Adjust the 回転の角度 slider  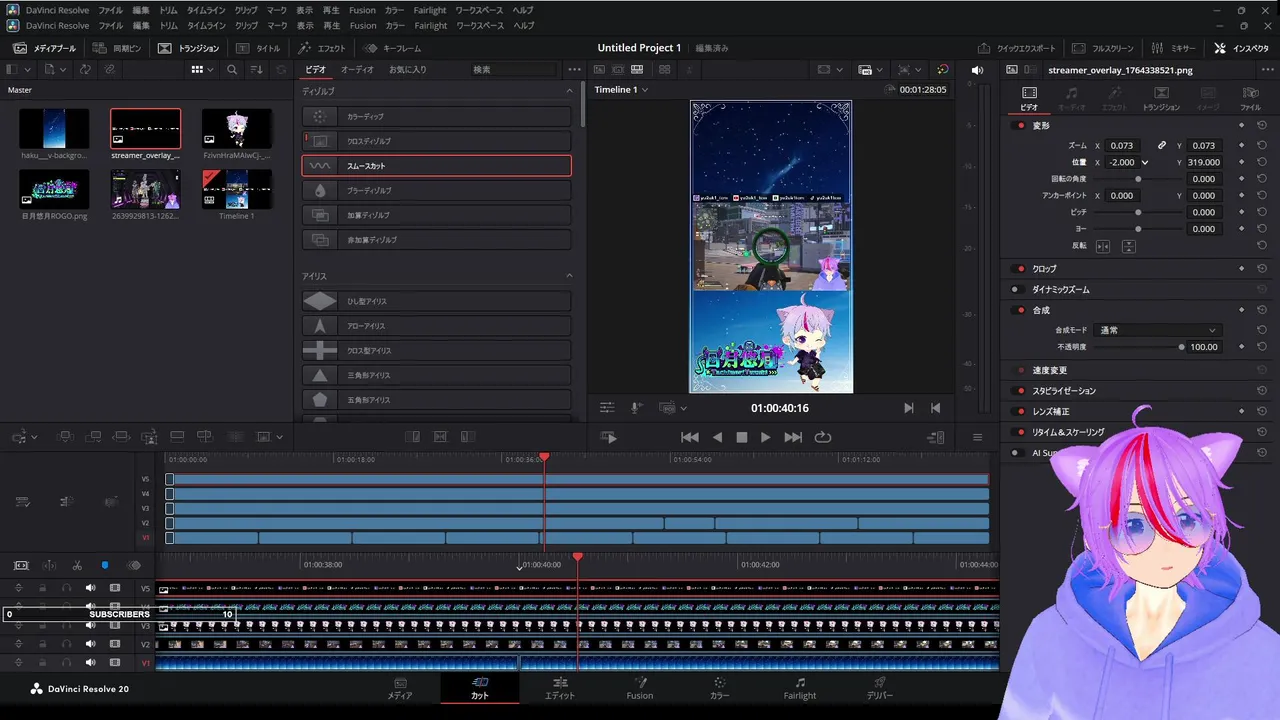click(1138, 179)
